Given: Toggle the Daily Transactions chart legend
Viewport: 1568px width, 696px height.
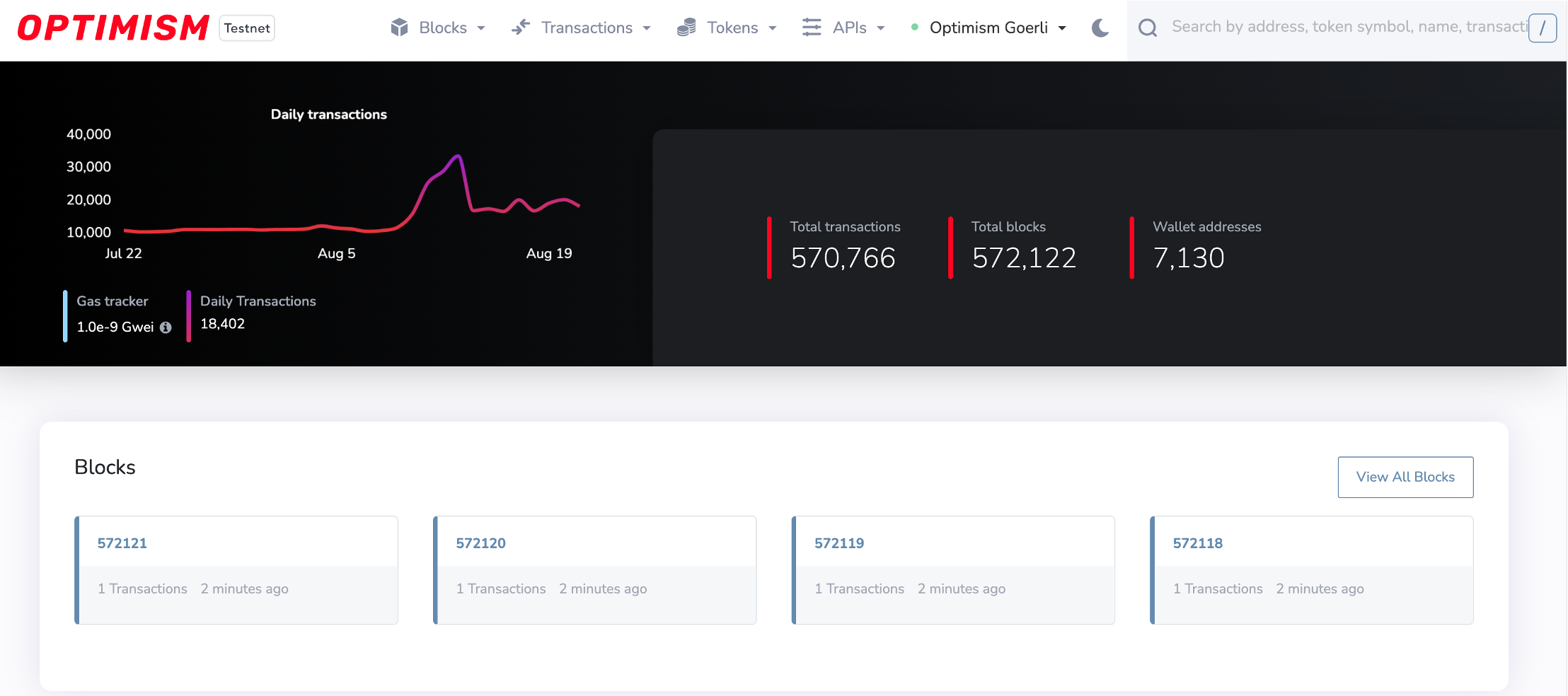Looking at the screenshot, I should pos(258,301).
